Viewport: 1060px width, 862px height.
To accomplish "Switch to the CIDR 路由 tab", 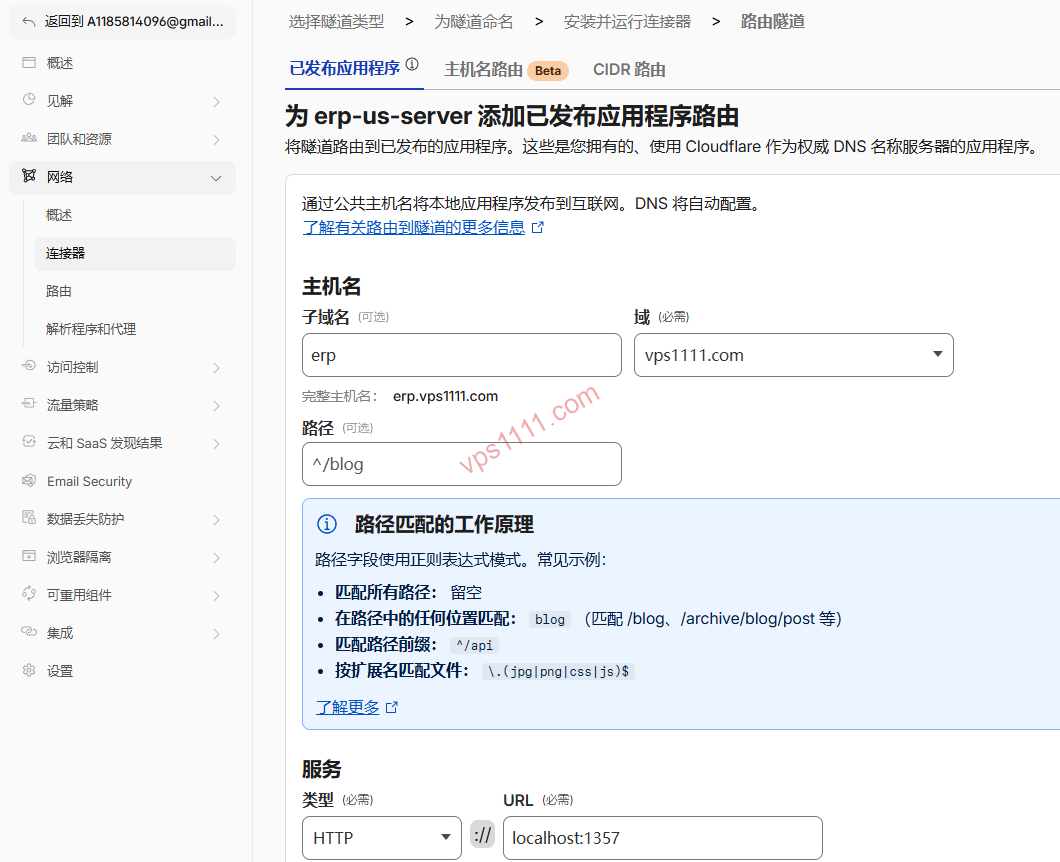I will click(x=629, y=70).
